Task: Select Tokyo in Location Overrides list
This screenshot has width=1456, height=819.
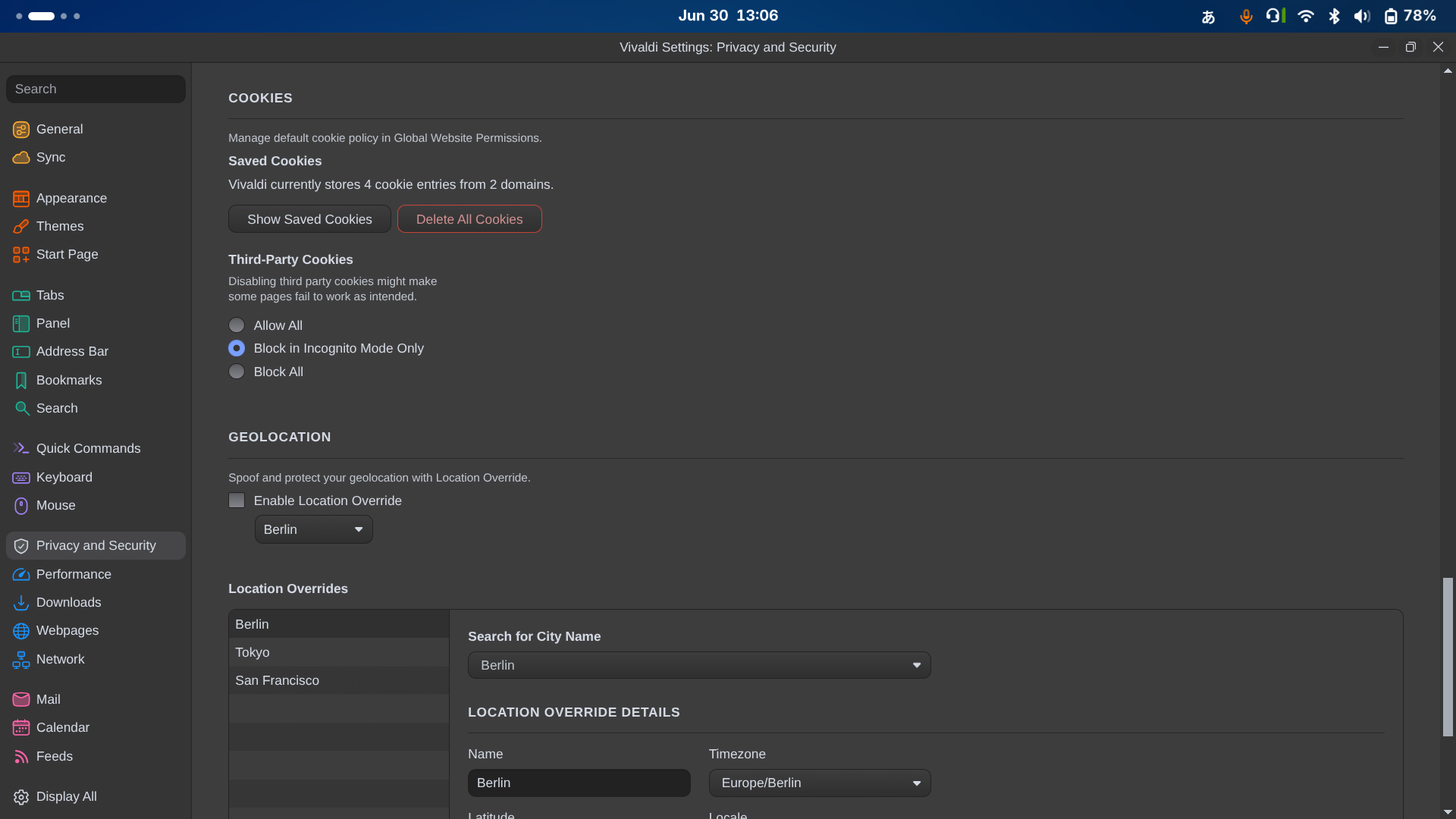Action: tap(339, 652)
